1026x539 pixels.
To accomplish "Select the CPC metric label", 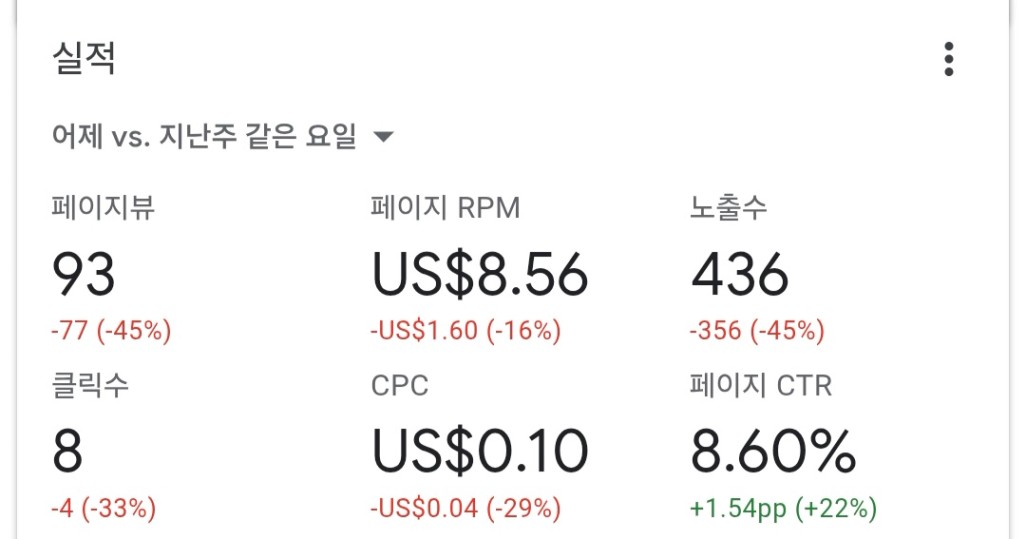I will point(399,385).
